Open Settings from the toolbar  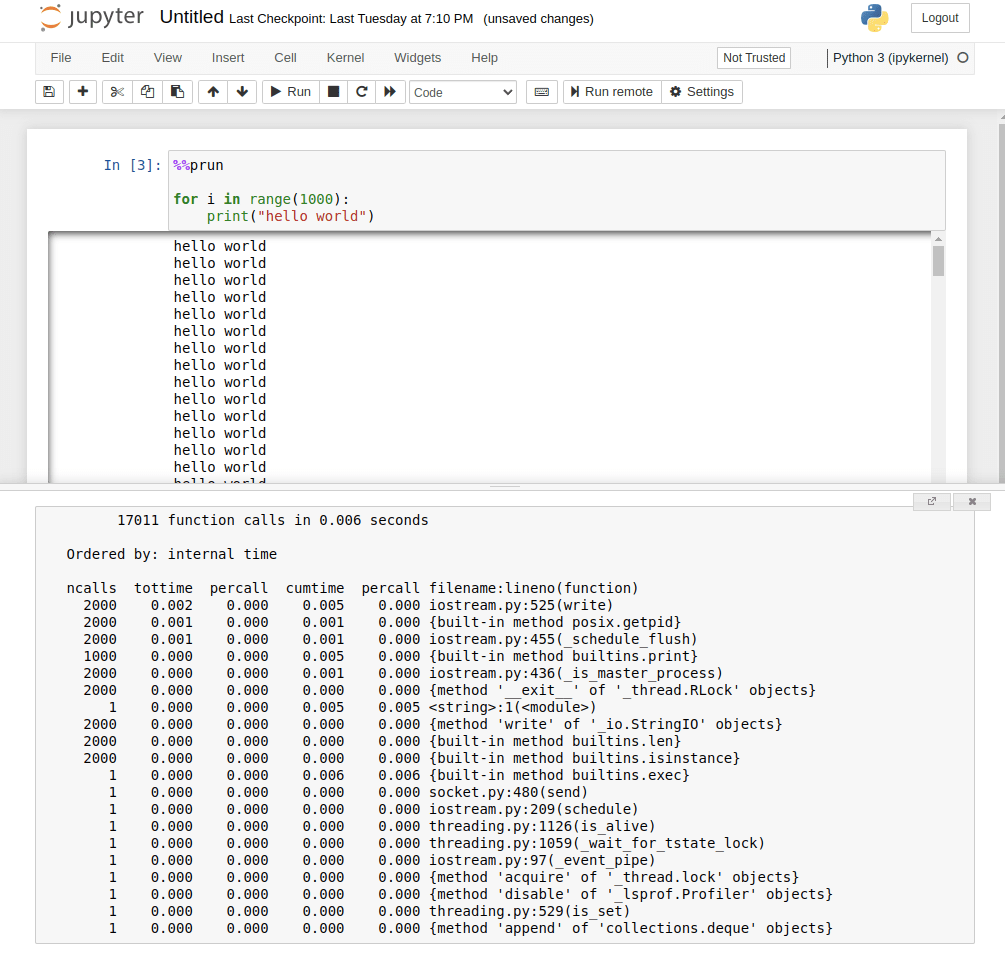tap(702, 91)
